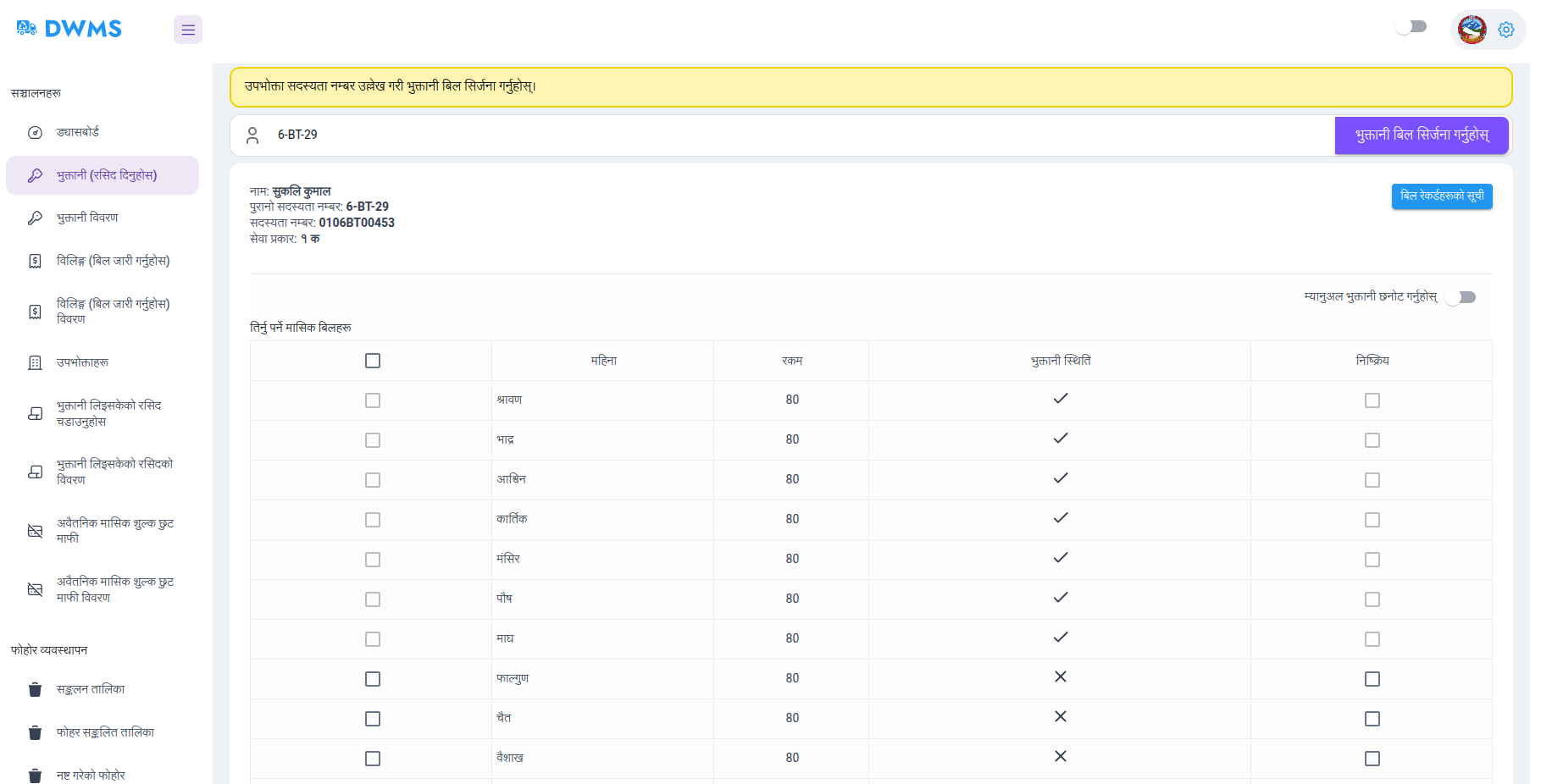The height and width of the screenshot is (784, 1541).
Task: Check the श्रावण month row checkbox
Action: coord(373,400)
